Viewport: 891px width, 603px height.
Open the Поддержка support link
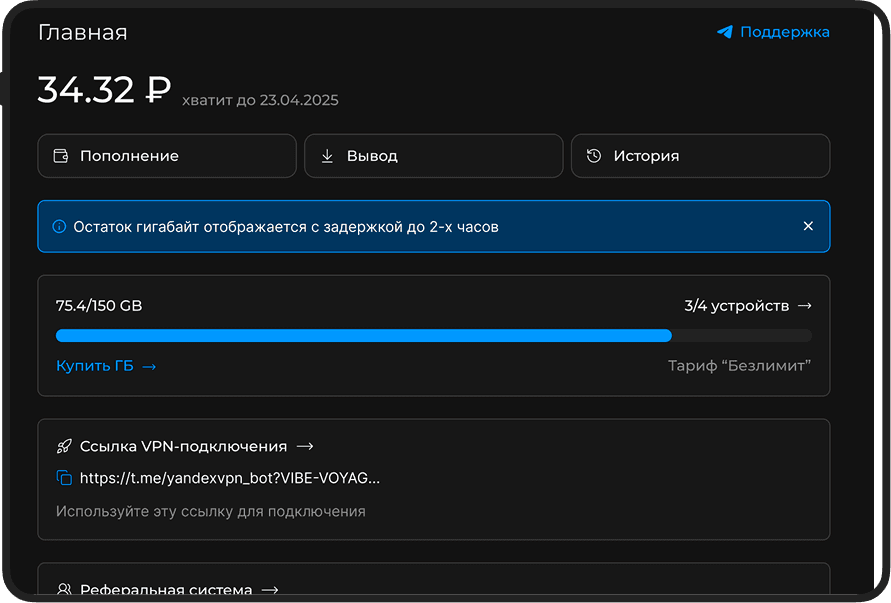(x=773, y=32)
